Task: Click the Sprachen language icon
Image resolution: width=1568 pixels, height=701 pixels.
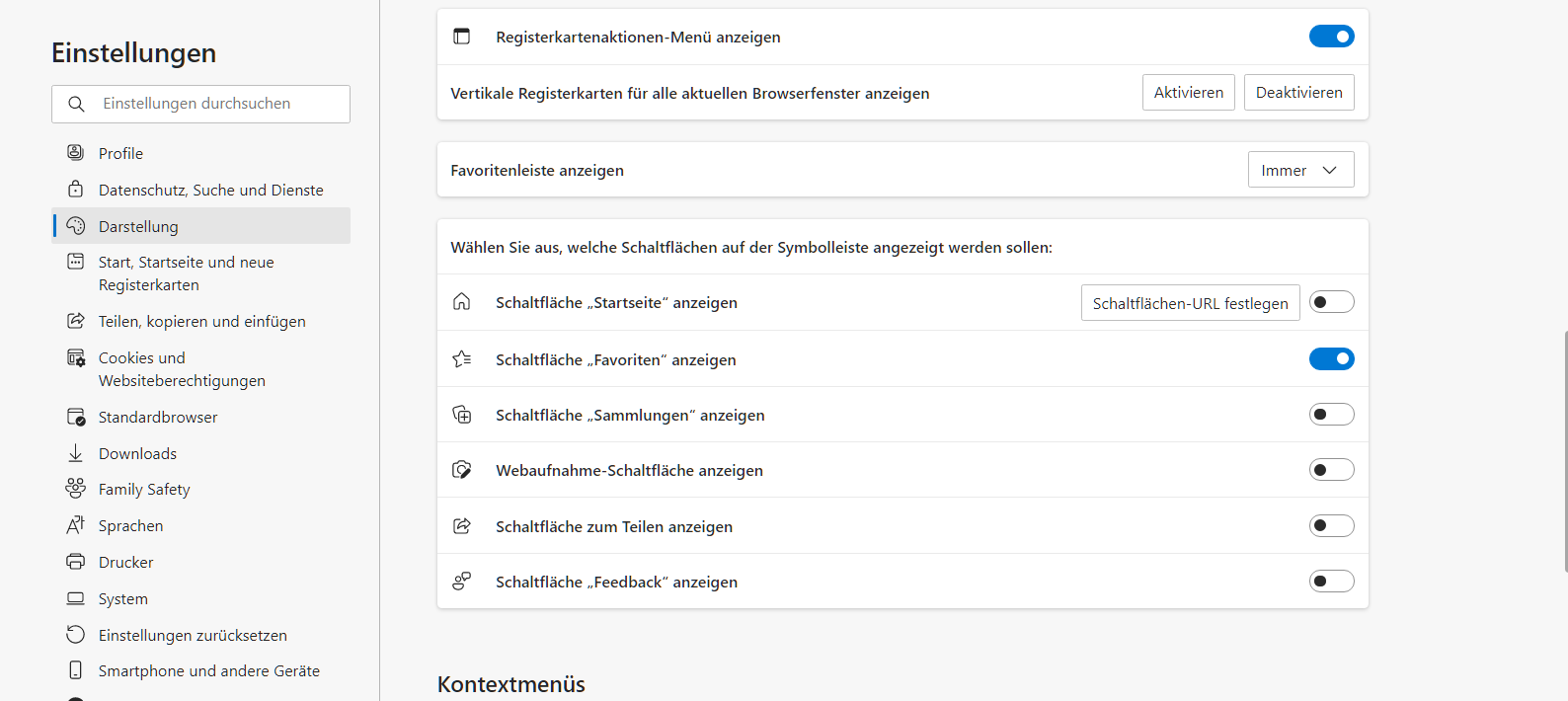Action: pos(75,525)
